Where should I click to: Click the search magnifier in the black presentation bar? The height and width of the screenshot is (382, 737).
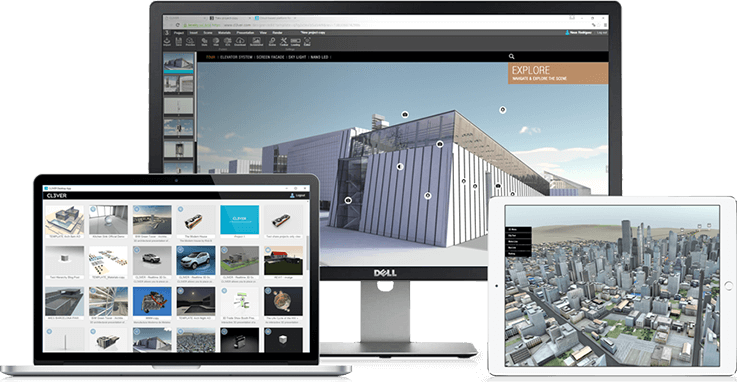coord(511,56)
